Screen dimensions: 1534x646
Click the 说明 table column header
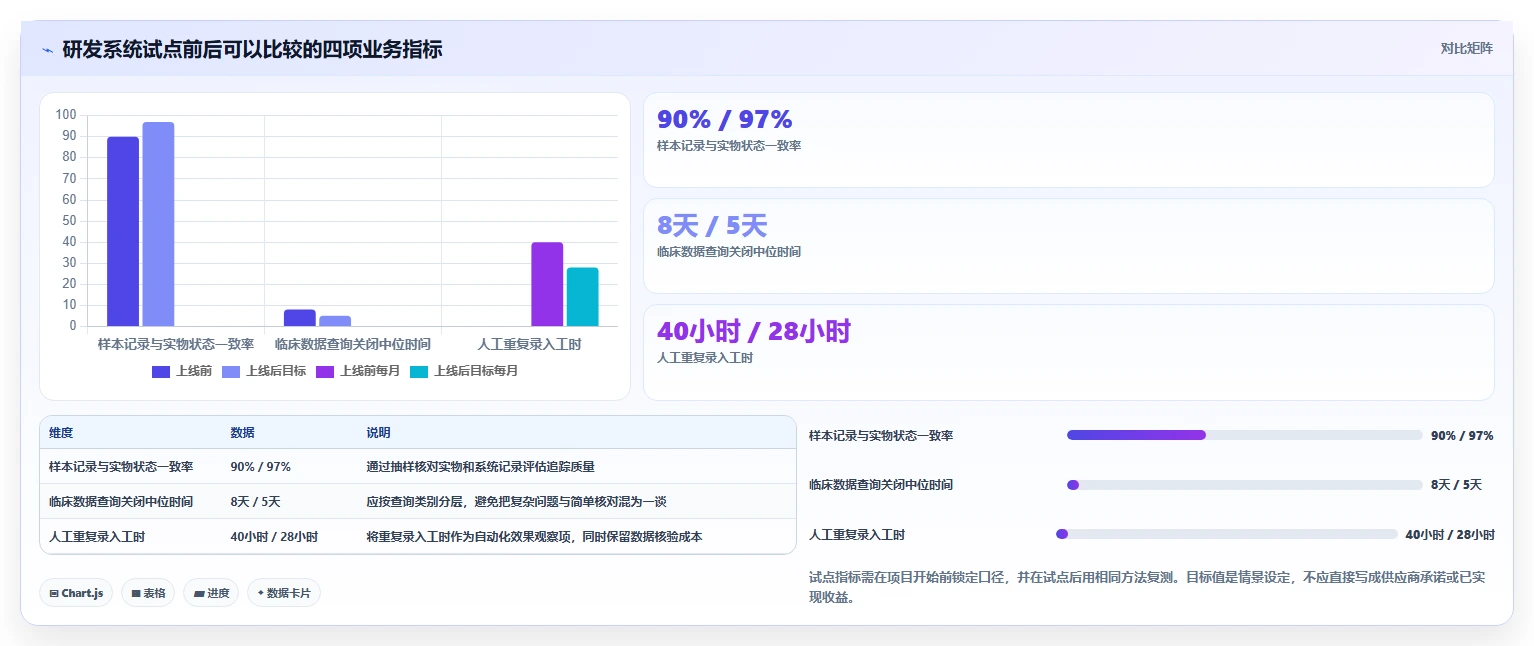[378, 433]
